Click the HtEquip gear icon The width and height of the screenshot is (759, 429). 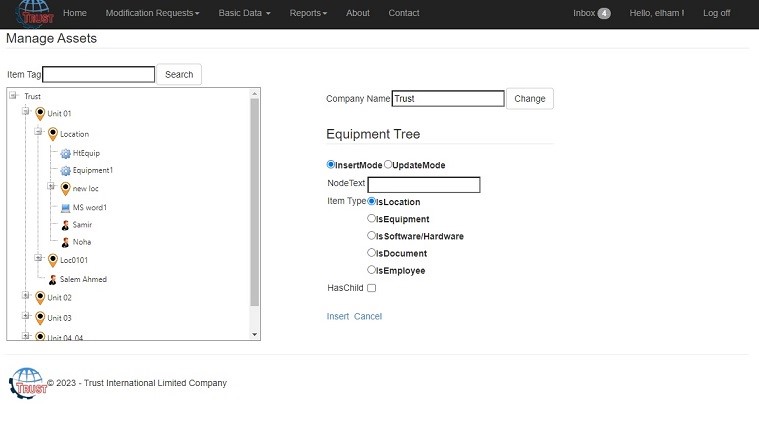65,153
